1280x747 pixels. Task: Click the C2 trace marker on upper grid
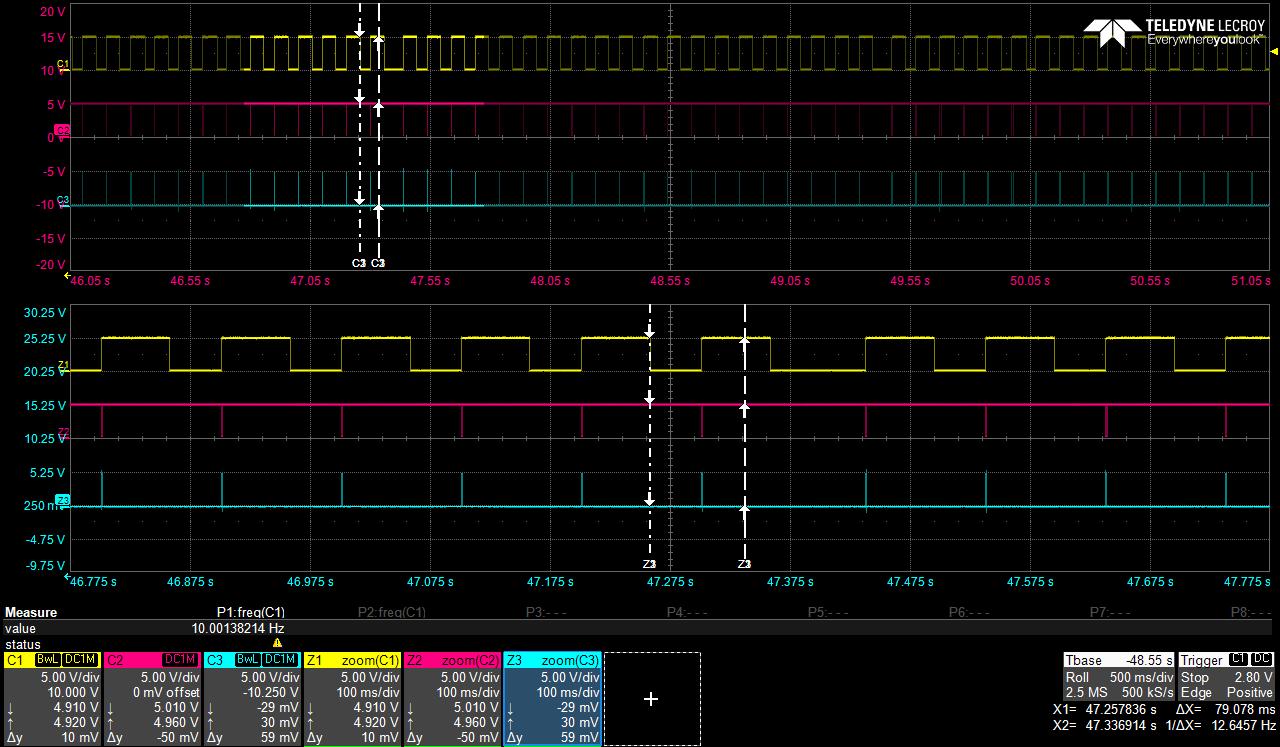[62, 131]
